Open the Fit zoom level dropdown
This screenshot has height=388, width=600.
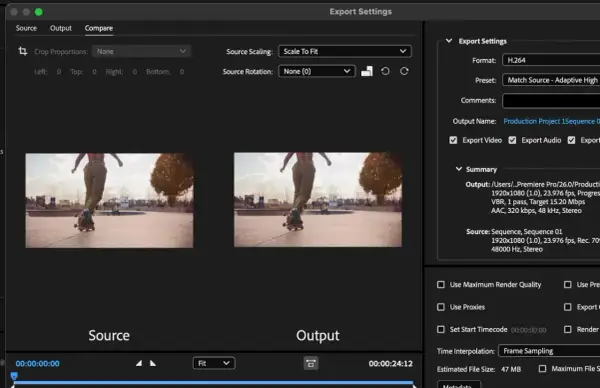[x=214, y=363]
